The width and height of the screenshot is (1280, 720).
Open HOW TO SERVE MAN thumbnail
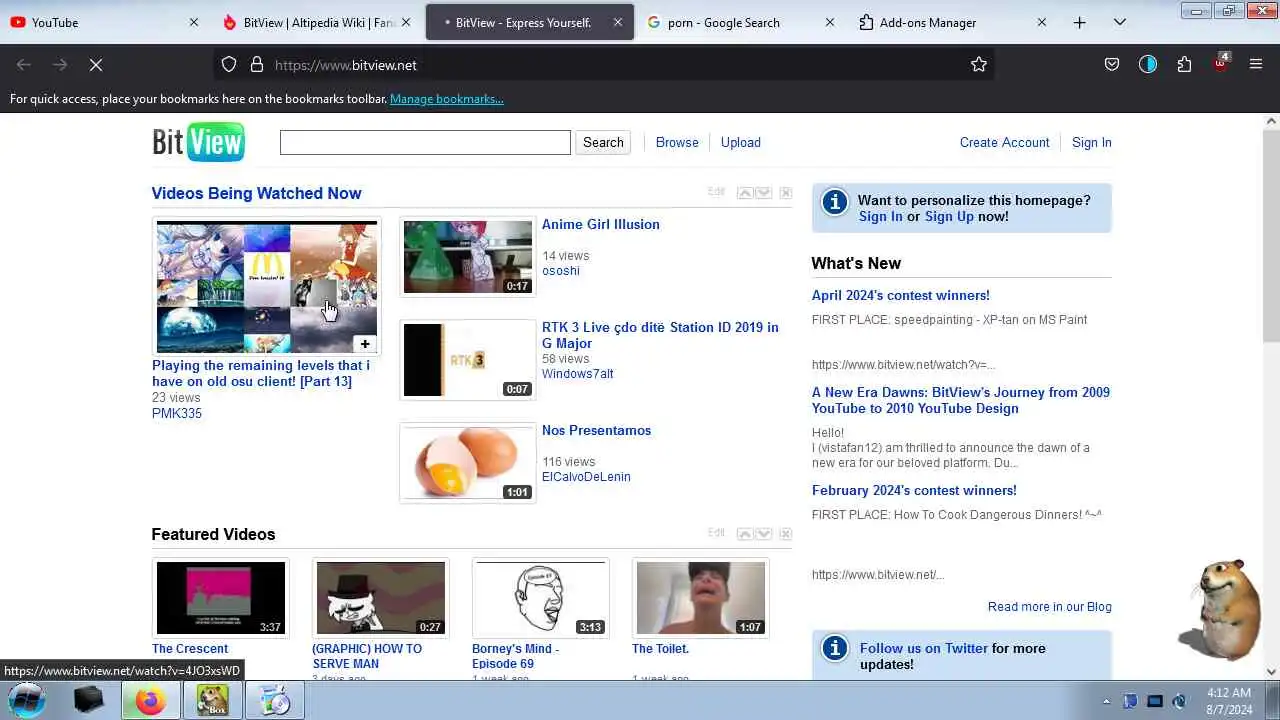coord(381,598)
